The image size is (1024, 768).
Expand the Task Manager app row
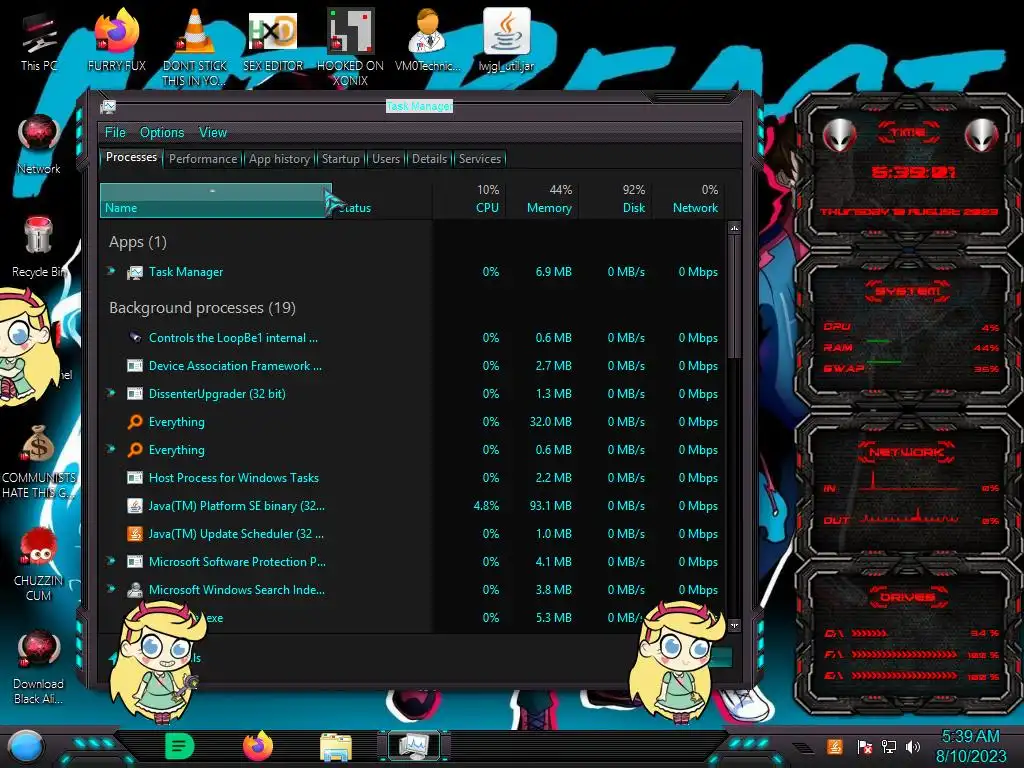pyautogui.click(x=111, y=271)
